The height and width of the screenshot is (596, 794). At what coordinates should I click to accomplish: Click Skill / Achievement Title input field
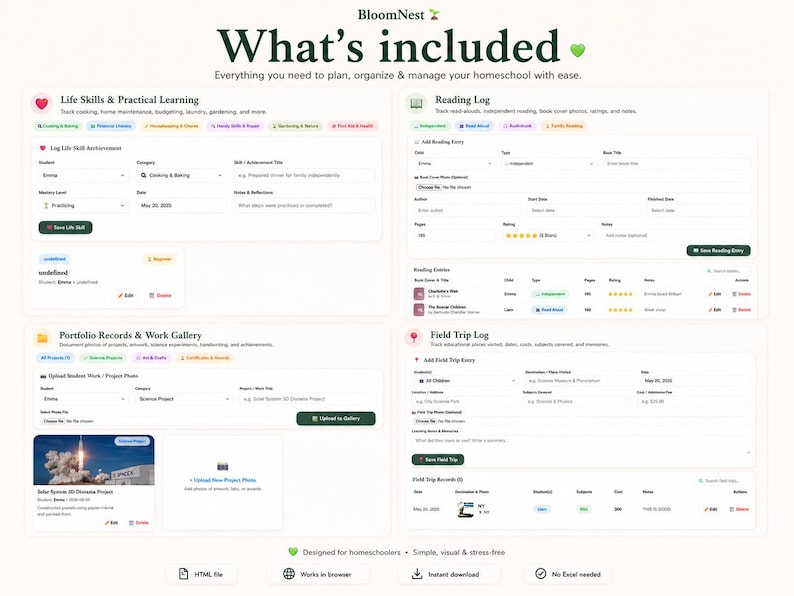(304, 175)
